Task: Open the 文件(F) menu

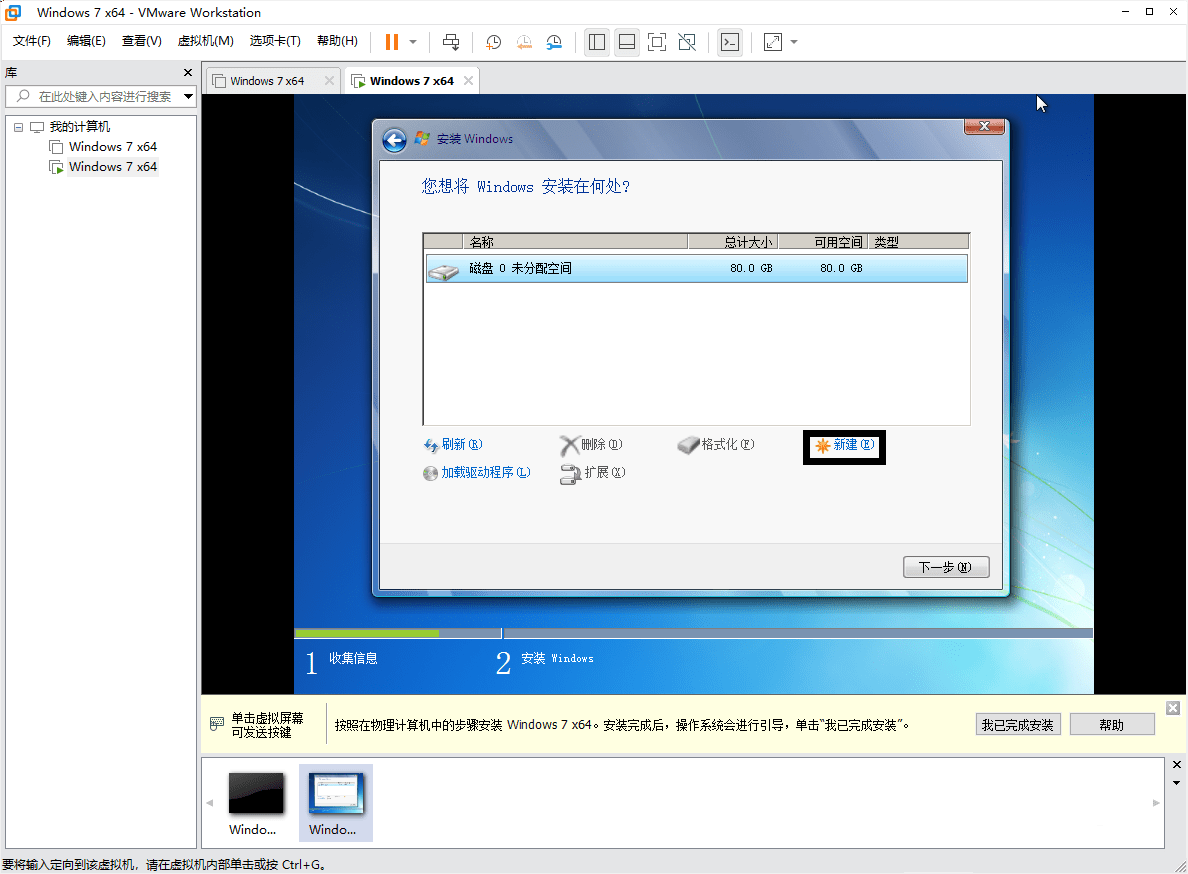Action: point(32,41)
